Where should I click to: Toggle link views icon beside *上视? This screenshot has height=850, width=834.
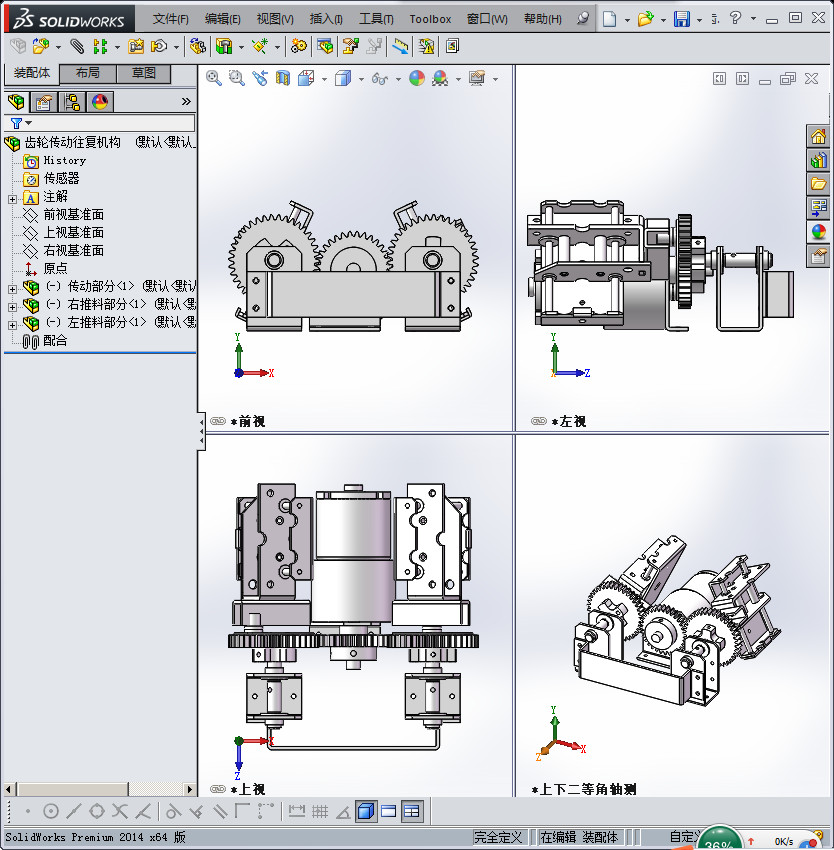(x=218, y=789)
